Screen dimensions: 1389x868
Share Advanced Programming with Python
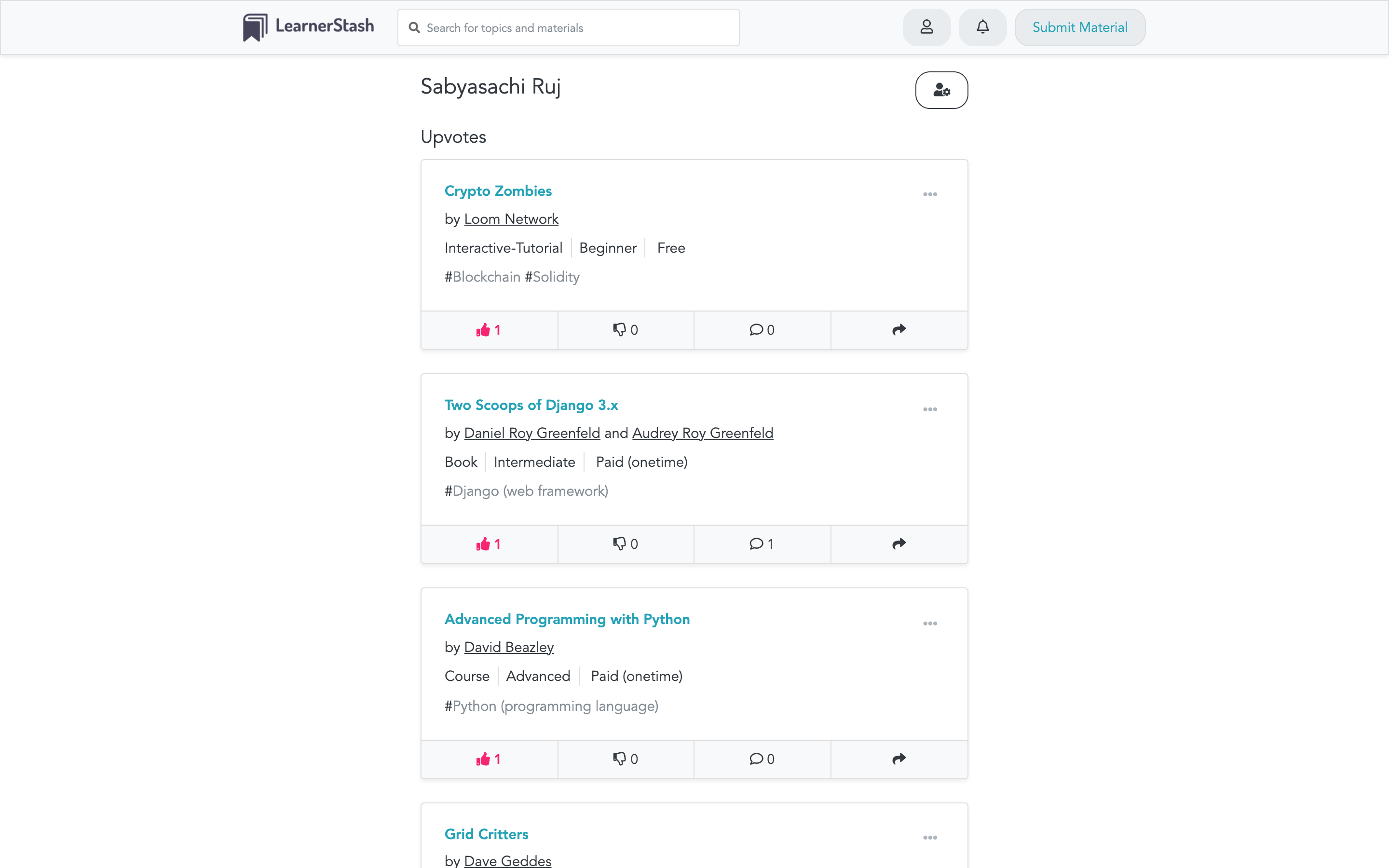coord(899,759)
